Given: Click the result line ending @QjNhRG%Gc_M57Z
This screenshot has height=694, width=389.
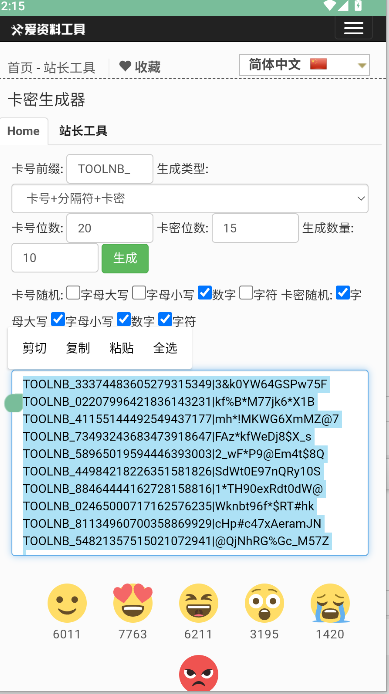Looking at the screenshot, I should tap(176, 541).
